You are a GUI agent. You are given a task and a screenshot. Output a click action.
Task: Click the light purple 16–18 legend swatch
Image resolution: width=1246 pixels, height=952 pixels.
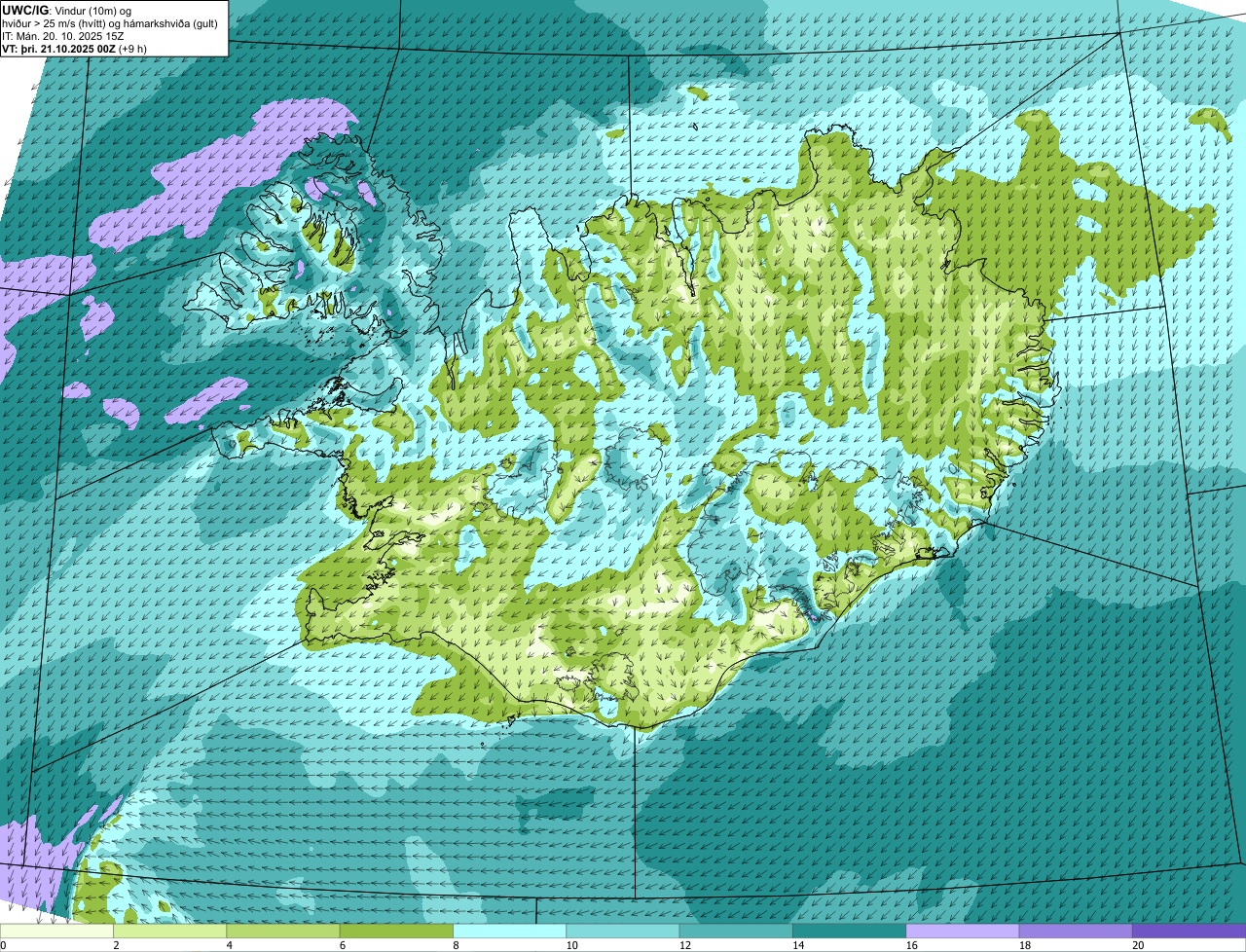click(963, 931)
